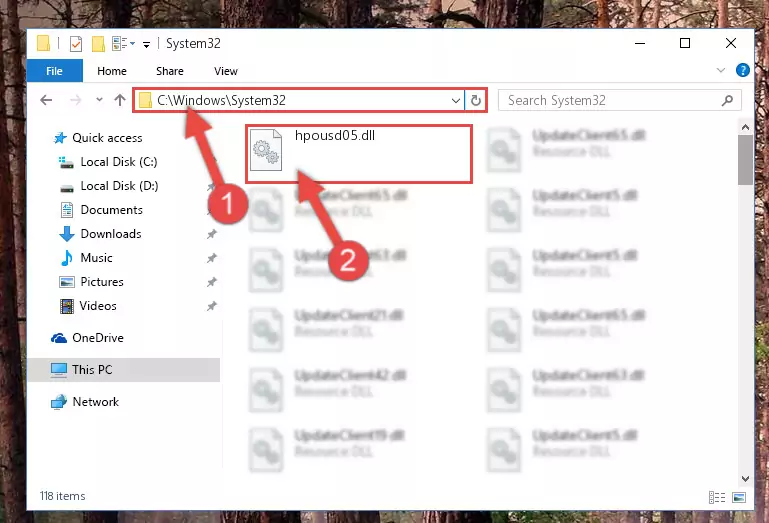Select Quick access in the navigation pane
Image resolution: width=769 pixels, height=523 pixels.
point(107,138)
